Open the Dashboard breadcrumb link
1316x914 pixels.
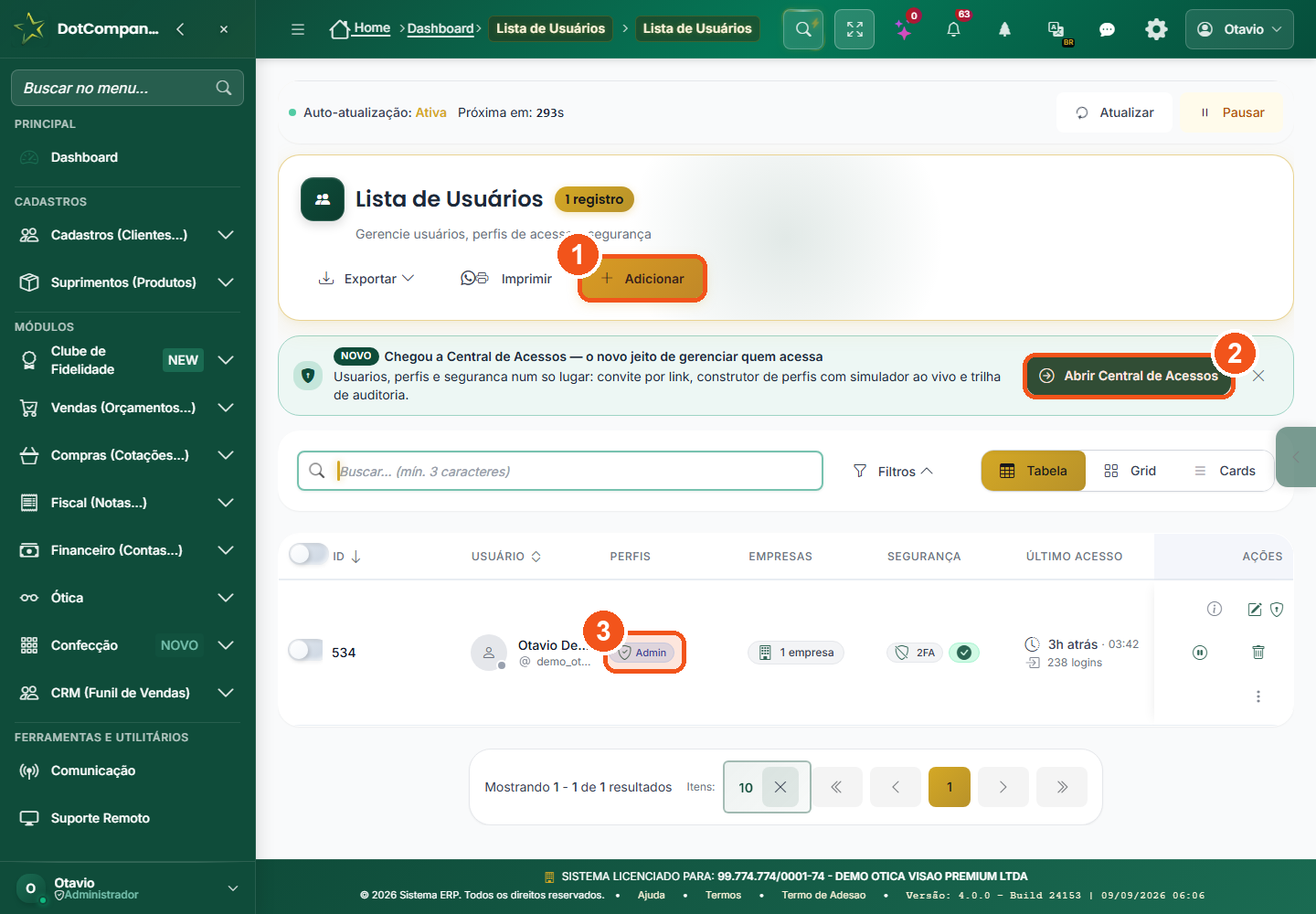coord(440,28)
